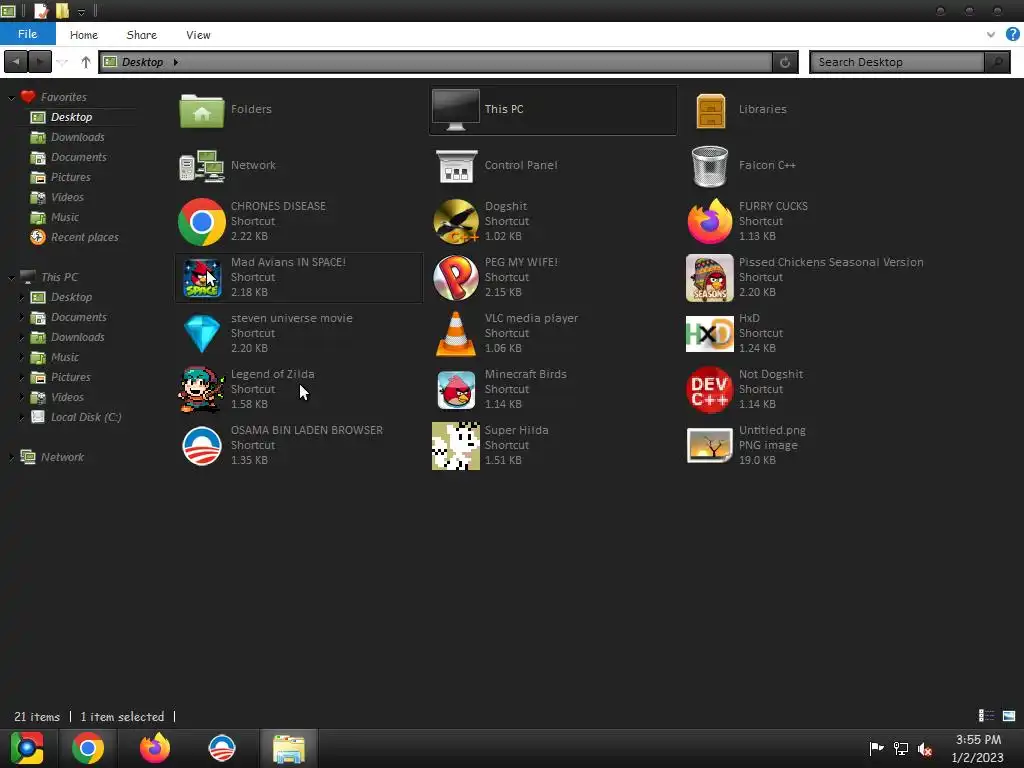
Task: Click File Explorer taskbar button
Action: [289, 748]
